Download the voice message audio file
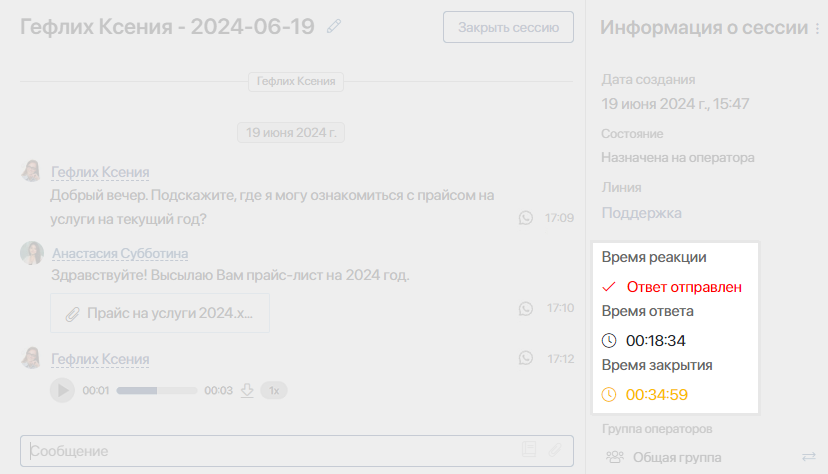This screenshot has width=828, height=474. pos(247,390)
